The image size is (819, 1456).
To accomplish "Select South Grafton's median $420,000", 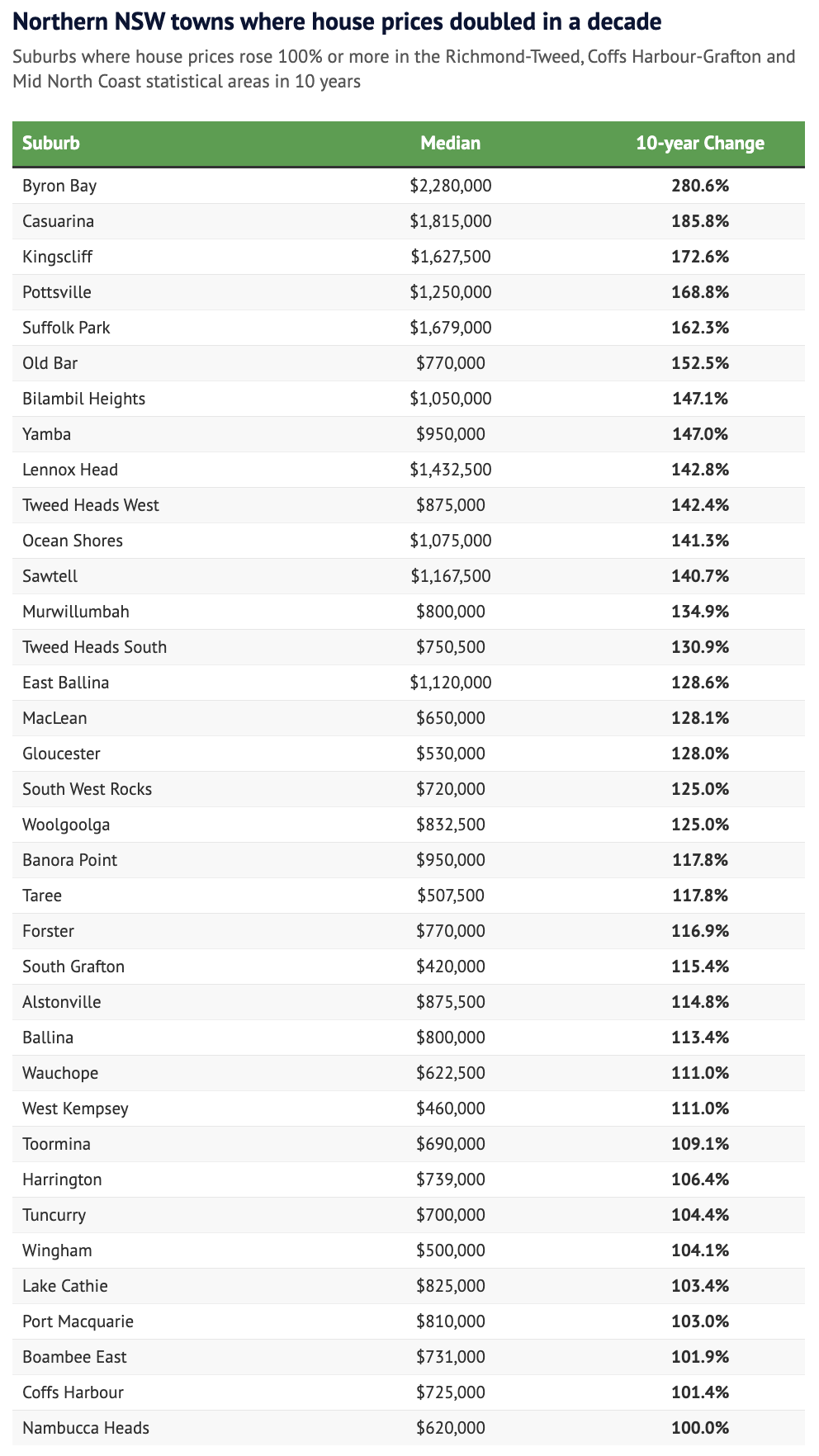I will tap(450, 967).
